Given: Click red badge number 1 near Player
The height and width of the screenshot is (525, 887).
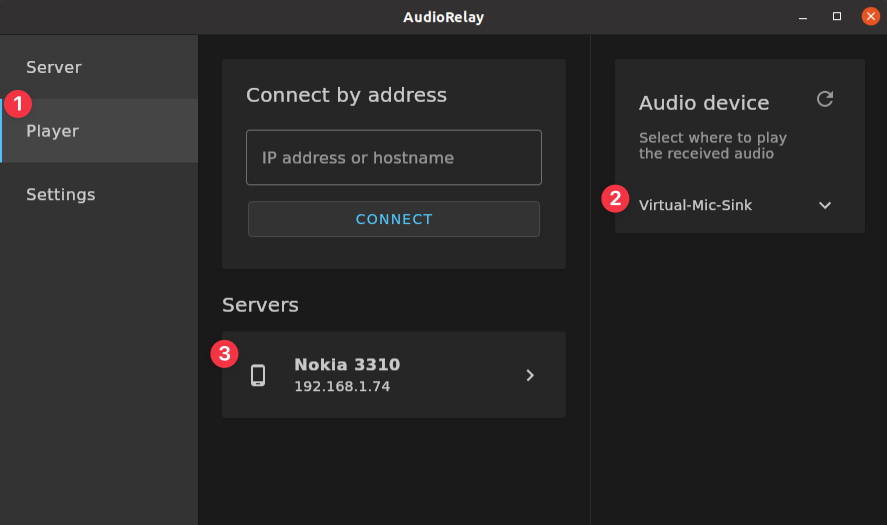Looking at the screenshot, I should (x=19, y=103).
